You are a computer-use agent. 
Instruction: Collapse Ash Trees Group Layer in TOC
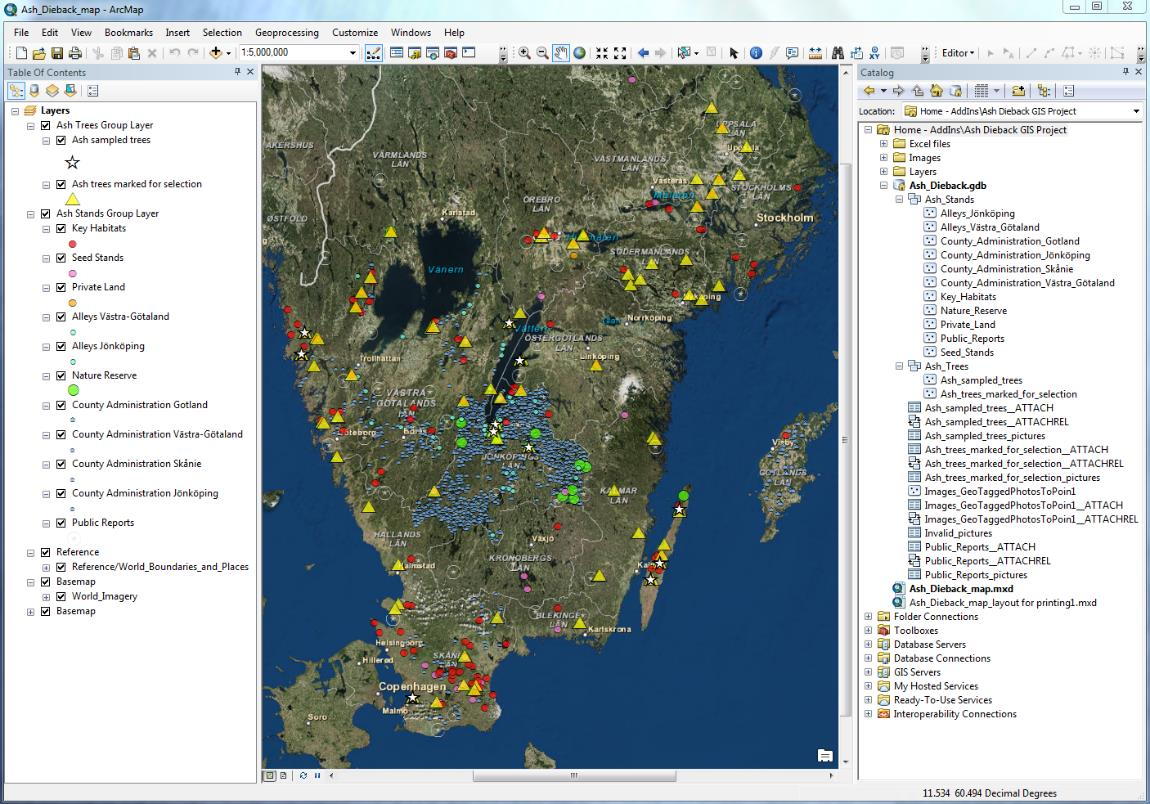[31, 125]
